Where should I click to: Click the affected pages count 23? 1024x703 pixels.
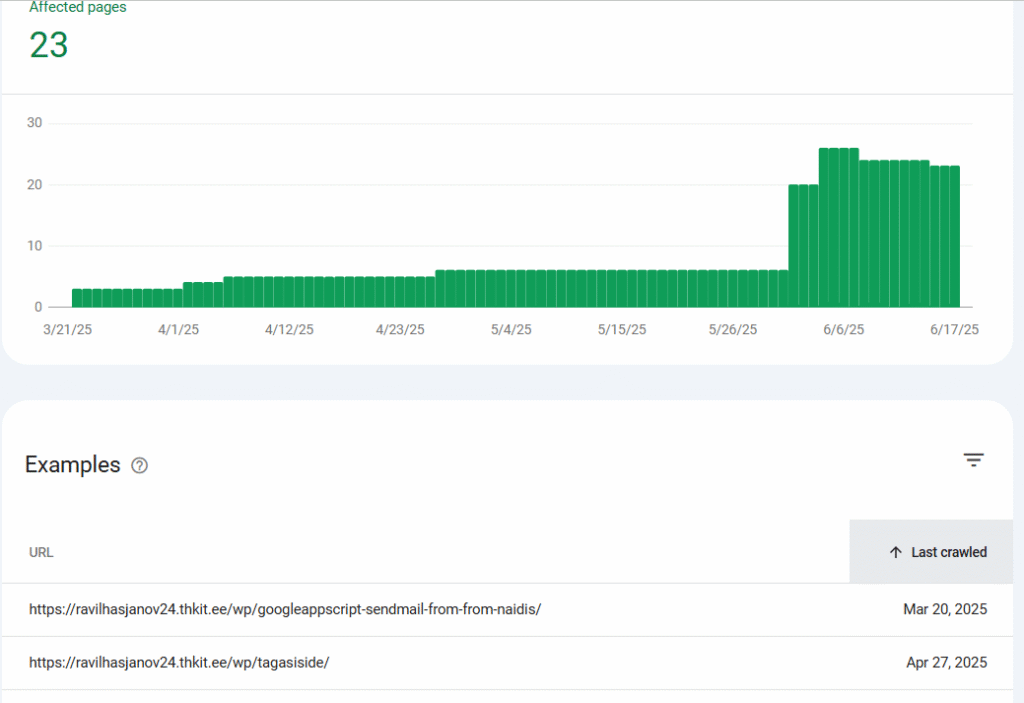tap(48, 46)
